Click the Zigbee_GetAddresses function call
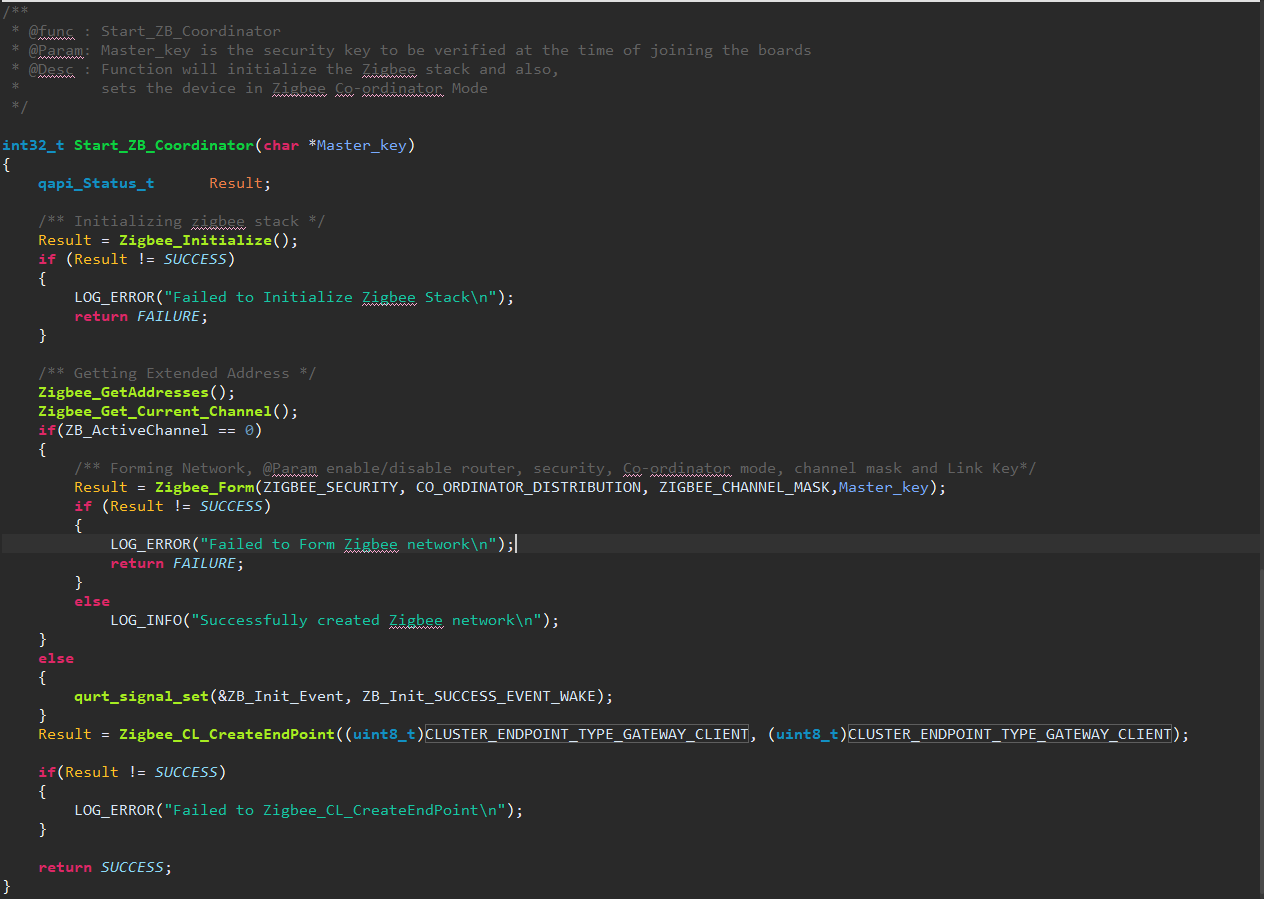Screen dimensions: 1264x899 pyautogui.click(x=123, y=392)
